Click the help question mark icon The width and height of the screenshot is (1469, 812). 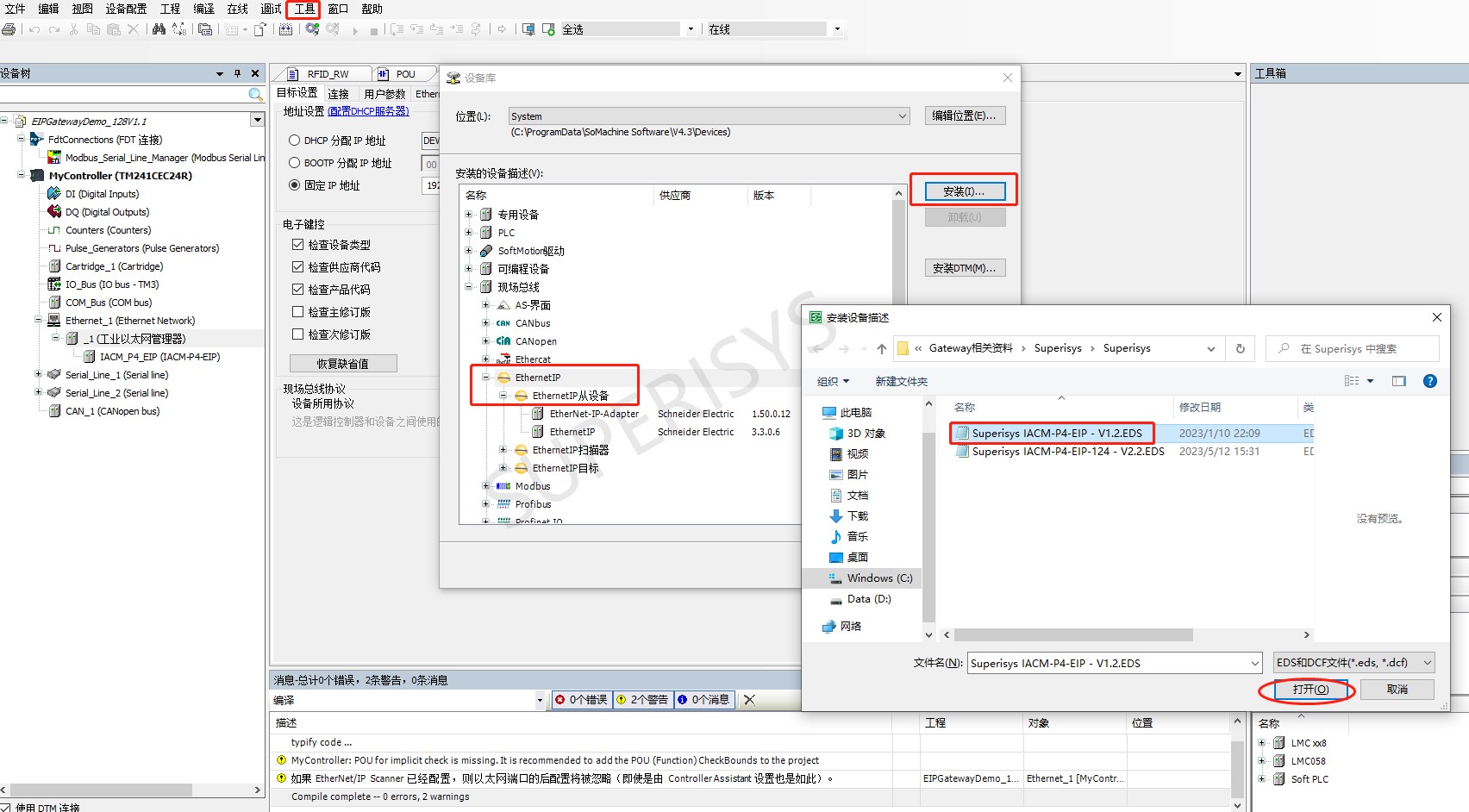coord(1429,381)
